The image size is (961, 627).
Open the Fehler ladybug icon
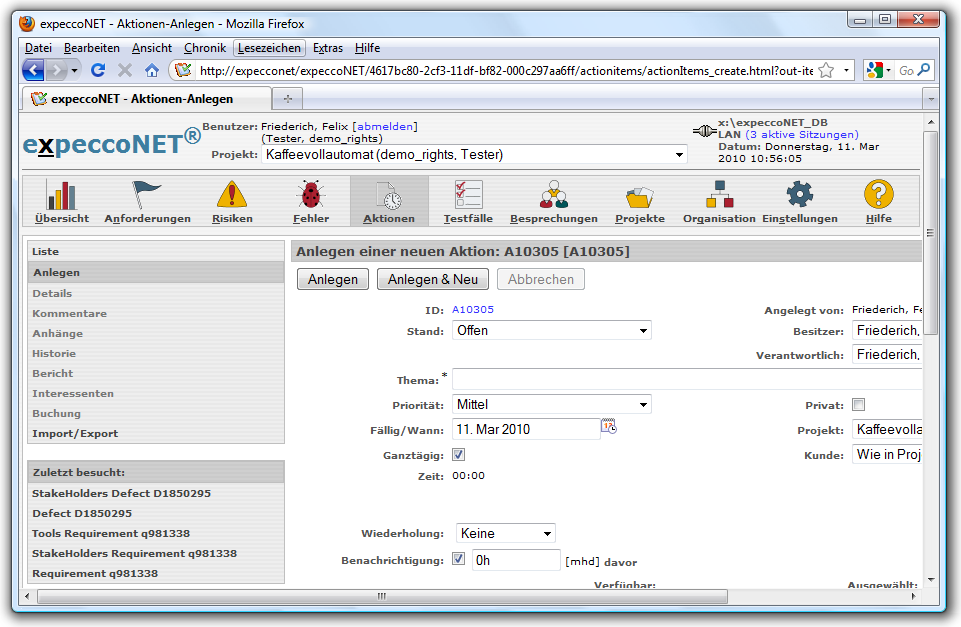point(310,195)
